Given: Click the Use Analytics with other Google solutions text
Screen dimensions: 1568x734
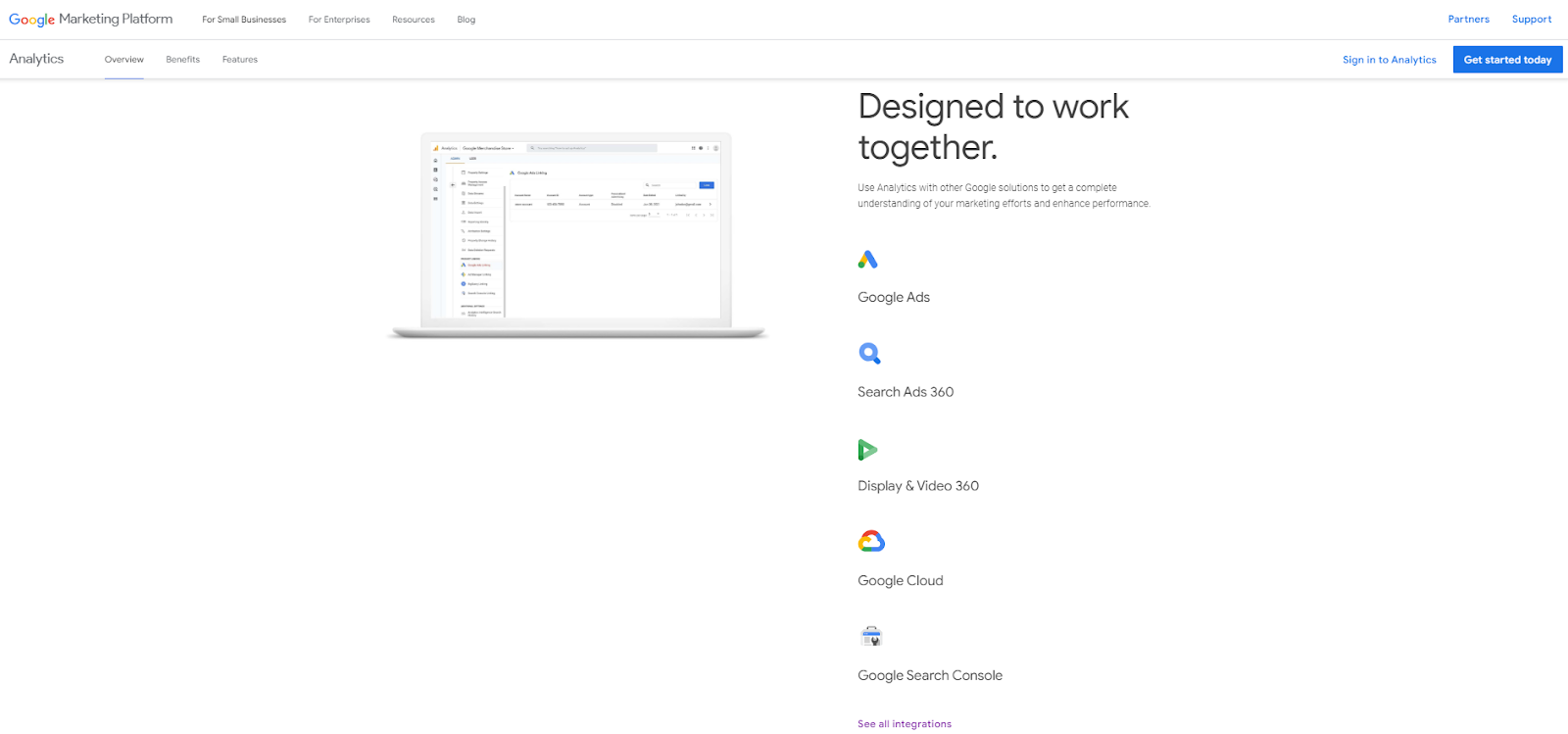Looking at the screenshot, I should point(1004,196).
